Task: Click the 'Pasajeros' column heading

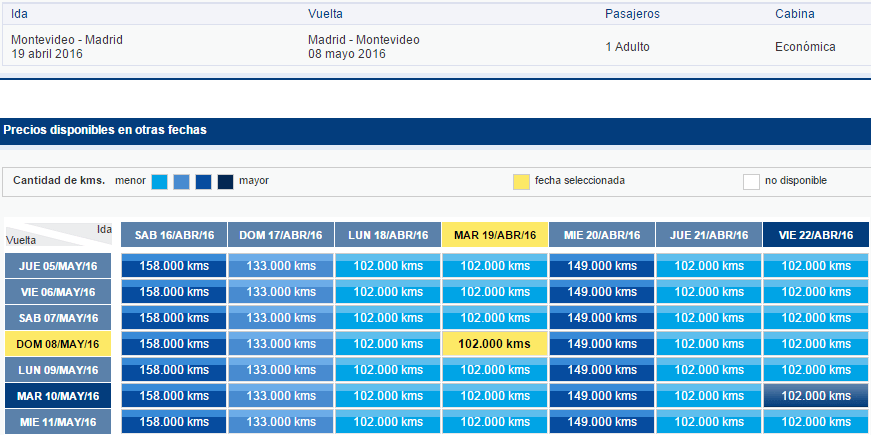Action: pos(632,14)
